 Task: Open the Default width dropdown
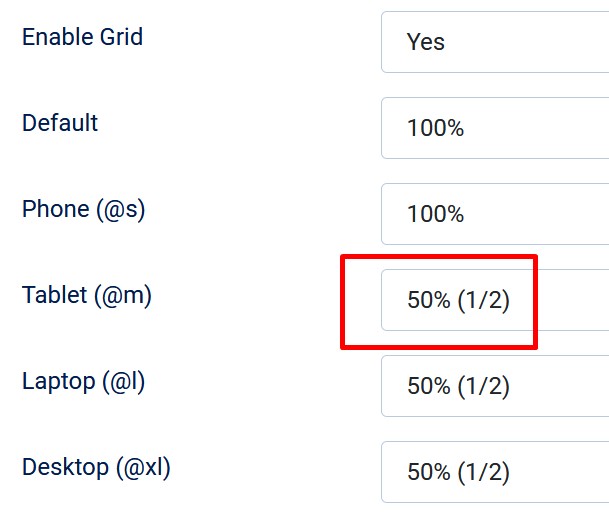[x=495, y=128]
